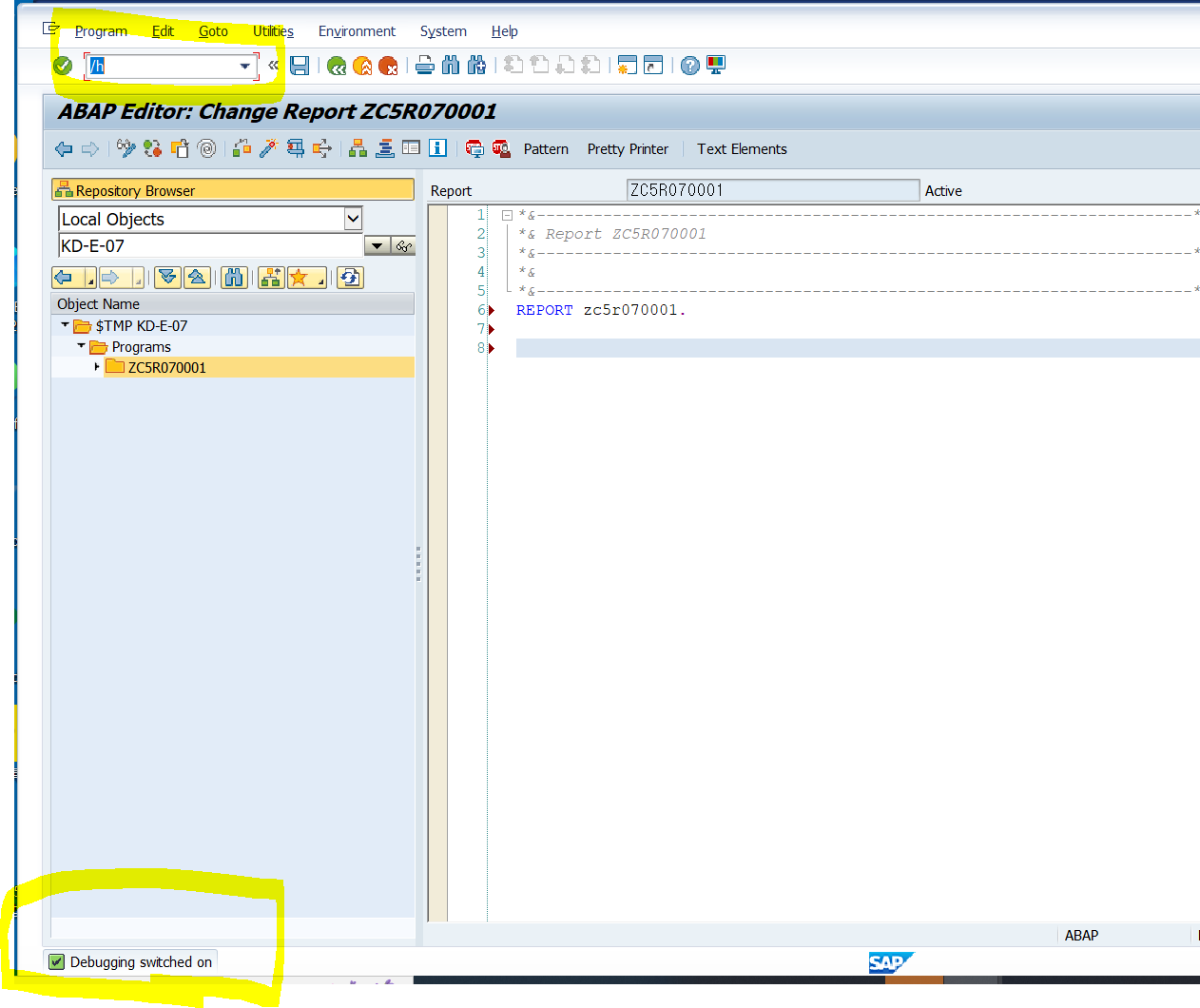The height and width of the screenshot is (1008, 1200).
Task: Expand the ZC5R070001 tree node
Action: click(x=97, y=367)
